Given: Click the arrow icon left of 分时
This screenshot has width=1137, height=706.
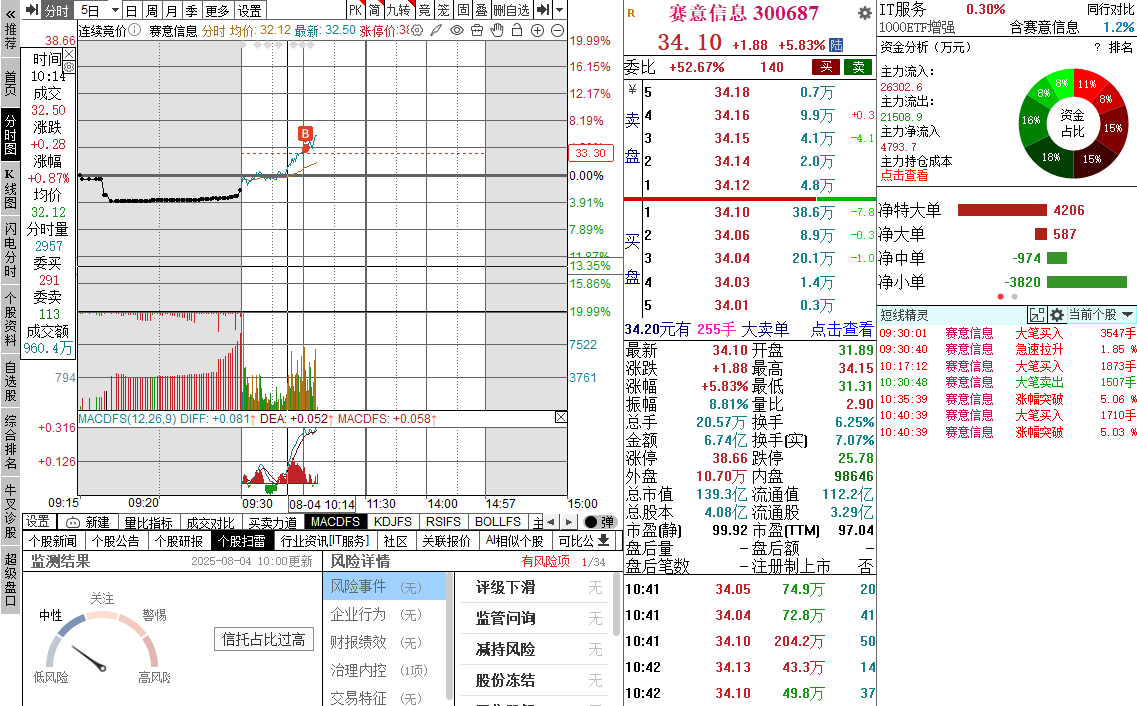Looking at the screenshot, I should point(32,10).
